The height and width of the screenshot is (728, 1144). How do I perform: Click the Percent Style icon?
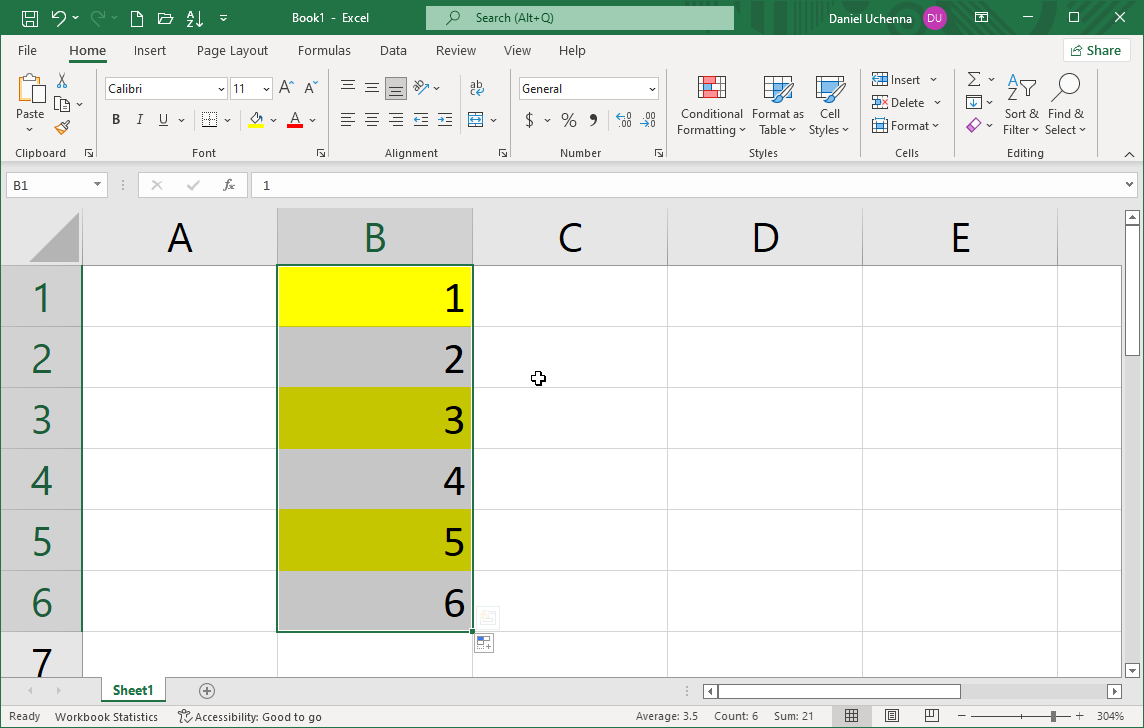(568, 120)
